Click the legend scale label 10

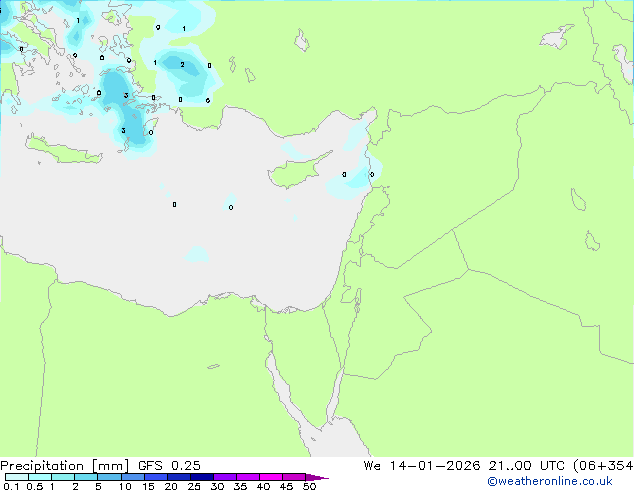click(x=125, y=486)
